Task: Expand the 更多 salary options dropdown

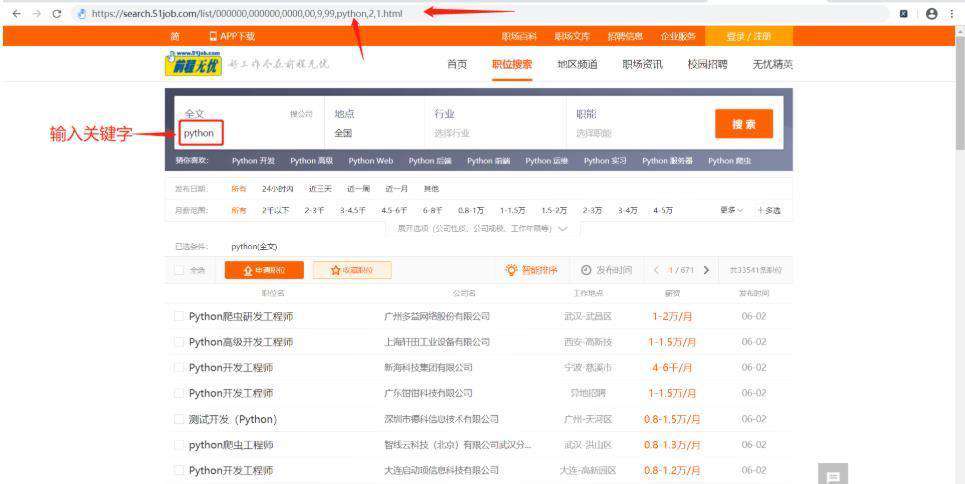Action: coord(731,211)
